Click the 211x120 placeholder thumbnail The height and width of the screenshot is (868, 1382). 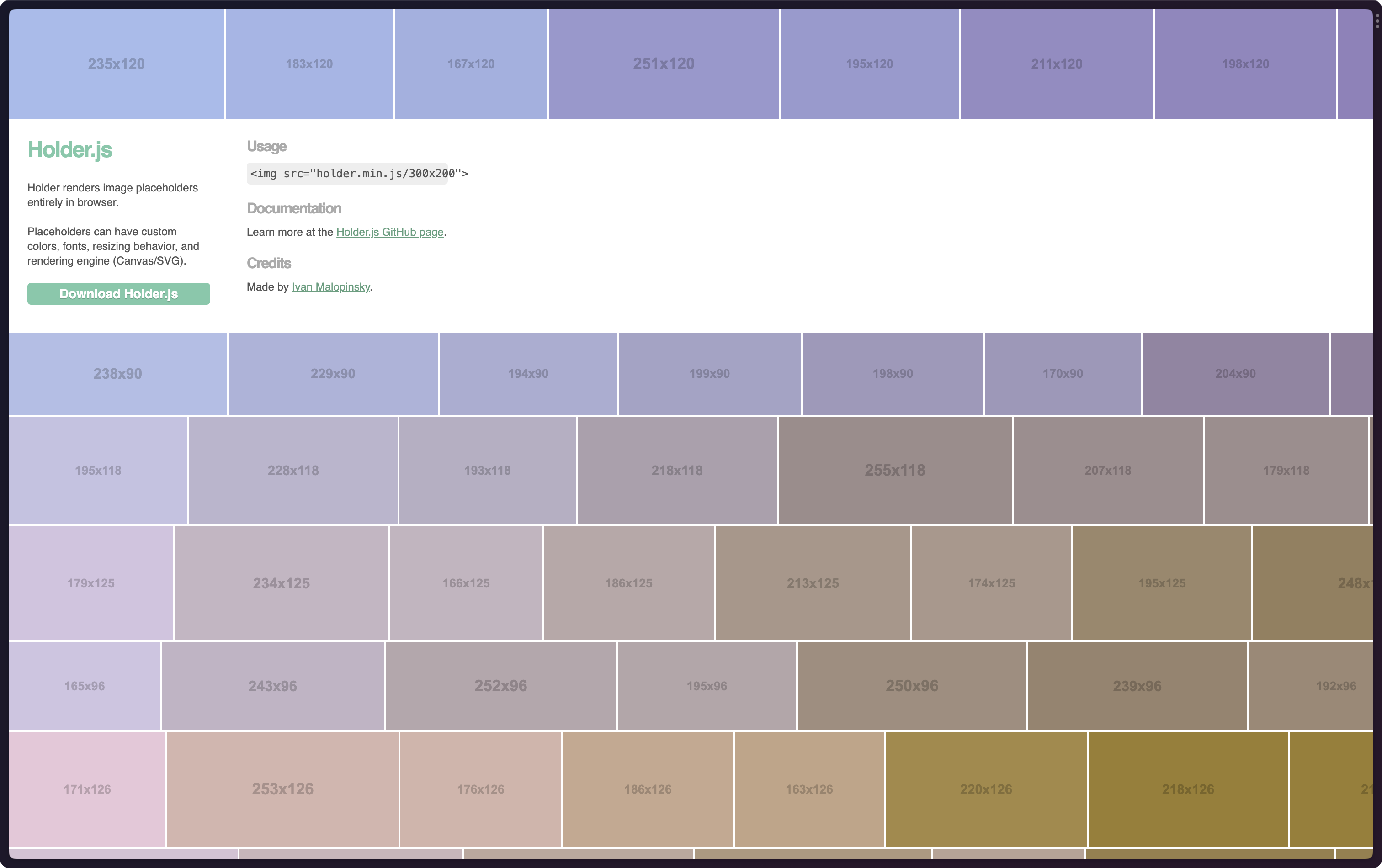click(1056, 64)
